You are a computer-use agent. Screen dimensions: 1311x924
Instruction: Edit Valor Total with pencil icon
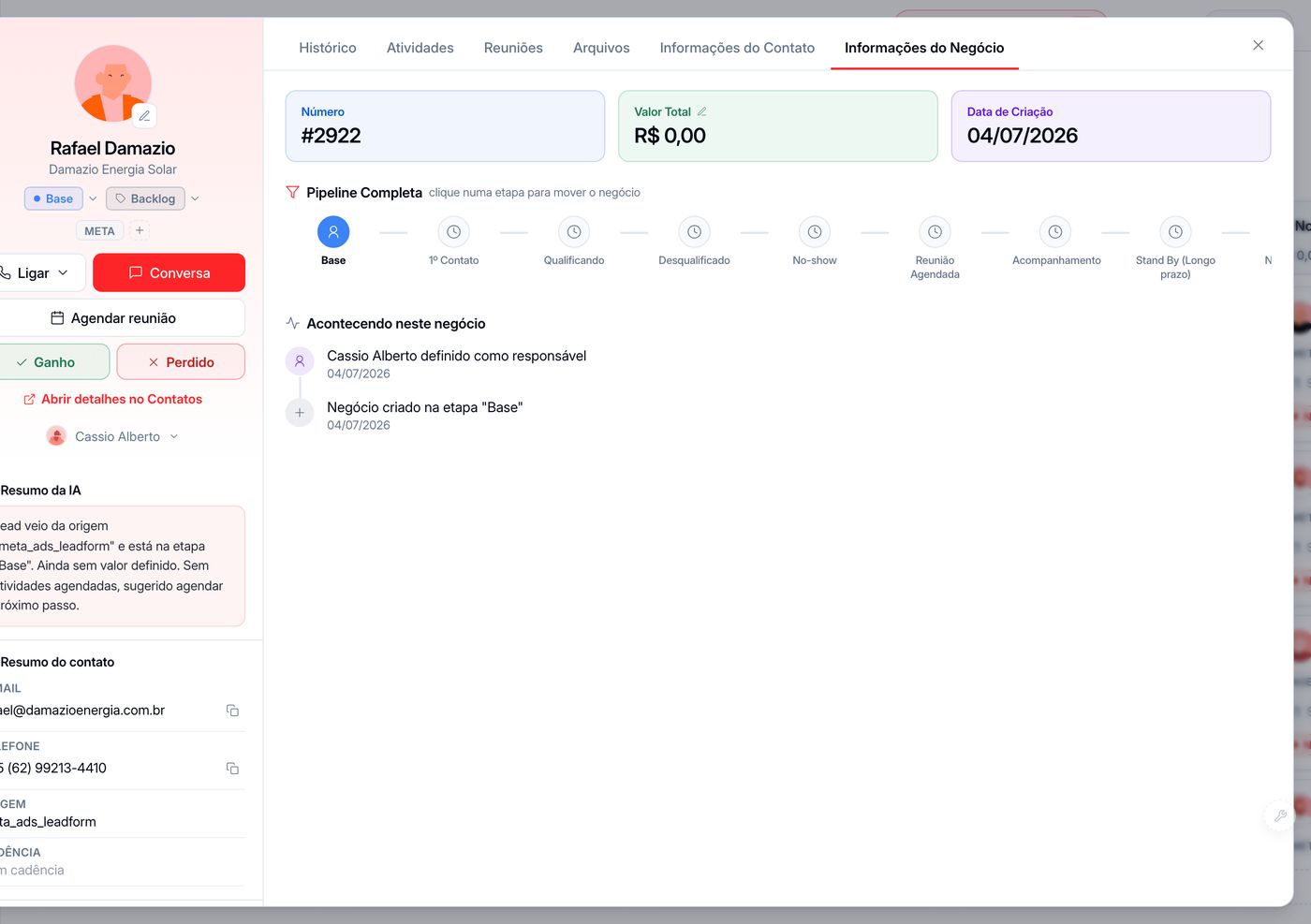702,111
